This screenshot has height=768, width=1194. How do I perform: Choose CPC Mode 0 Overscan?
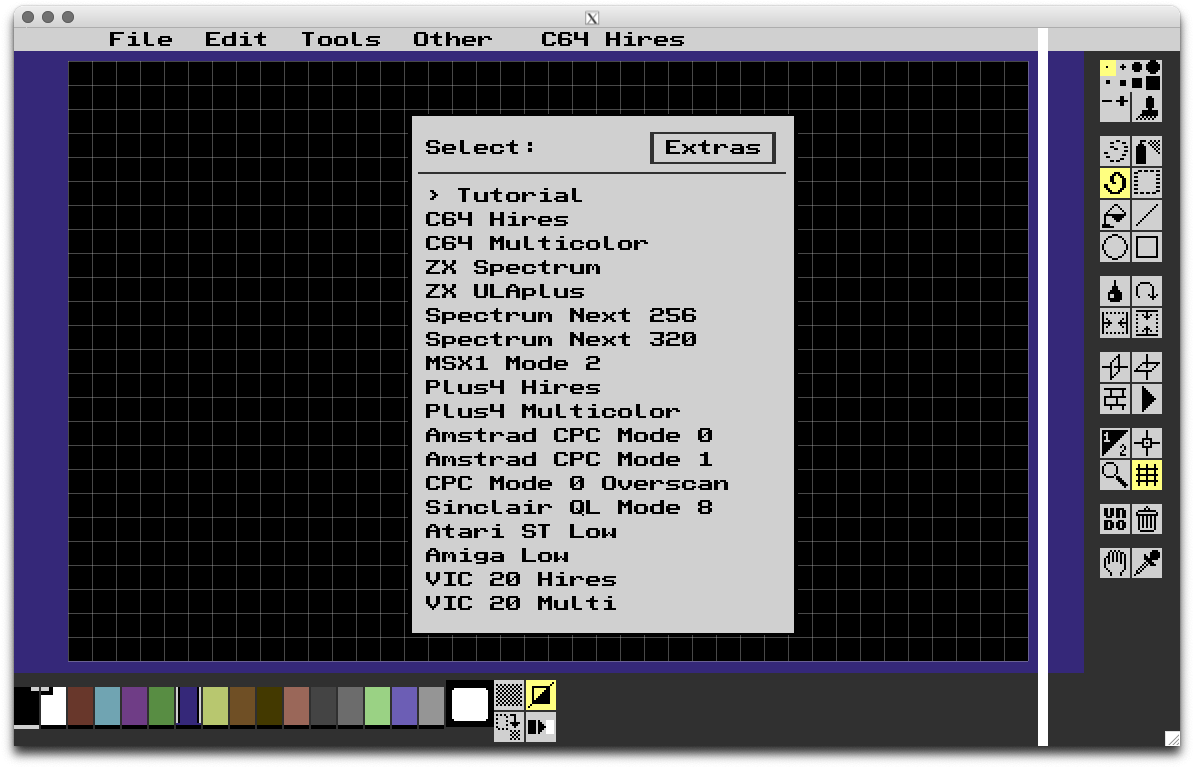(577, 483)
